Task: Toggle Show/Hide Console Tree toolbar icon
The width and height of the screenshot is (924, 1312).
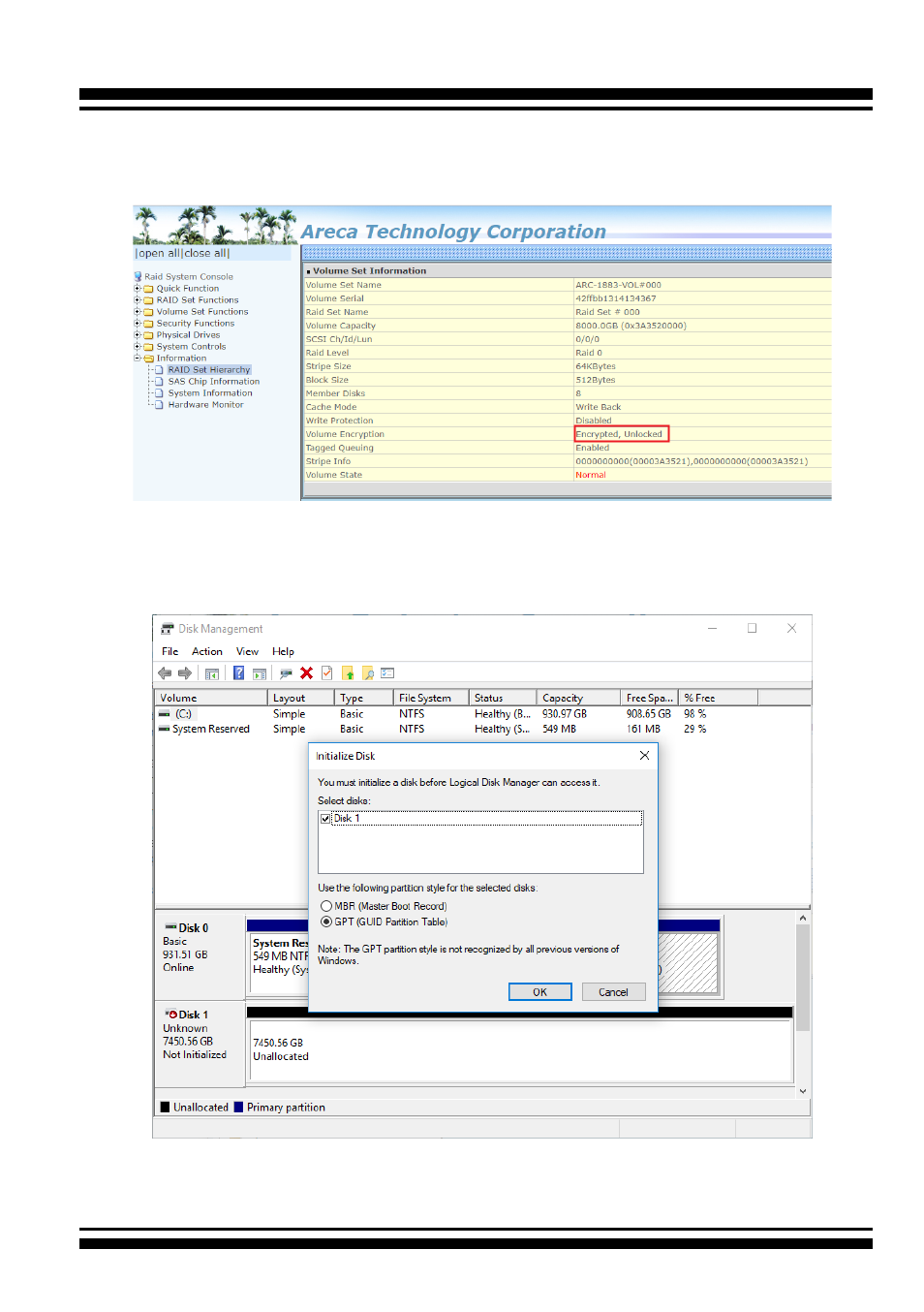Action: tap(211, 673)
